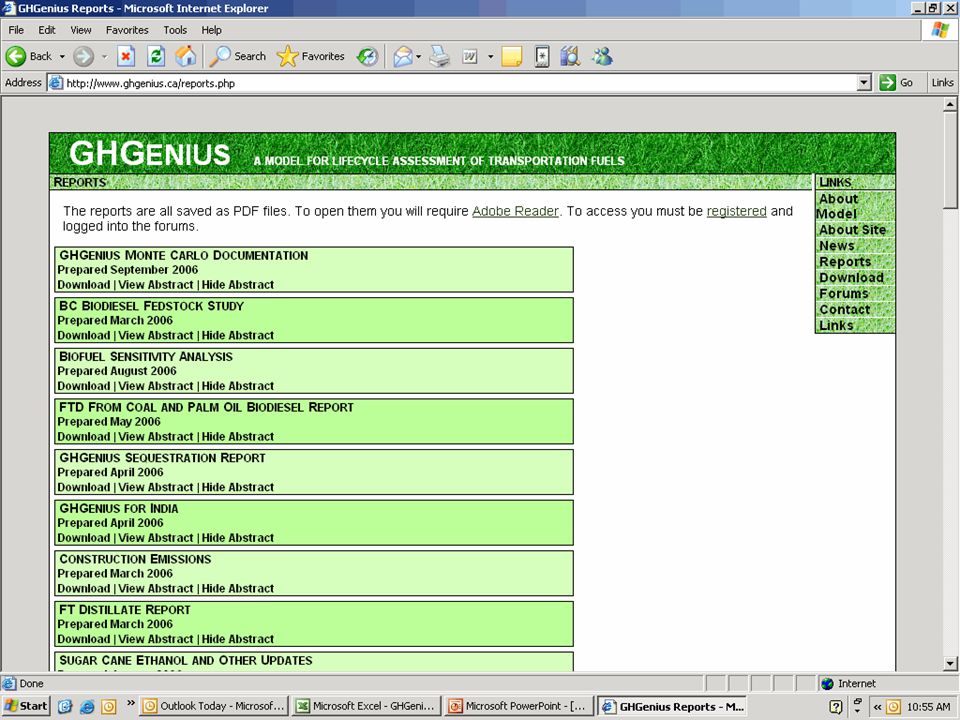Open Favorites star icon
Image resolution: width=960 pixels, height=720 pixels.
coord(287,56)
